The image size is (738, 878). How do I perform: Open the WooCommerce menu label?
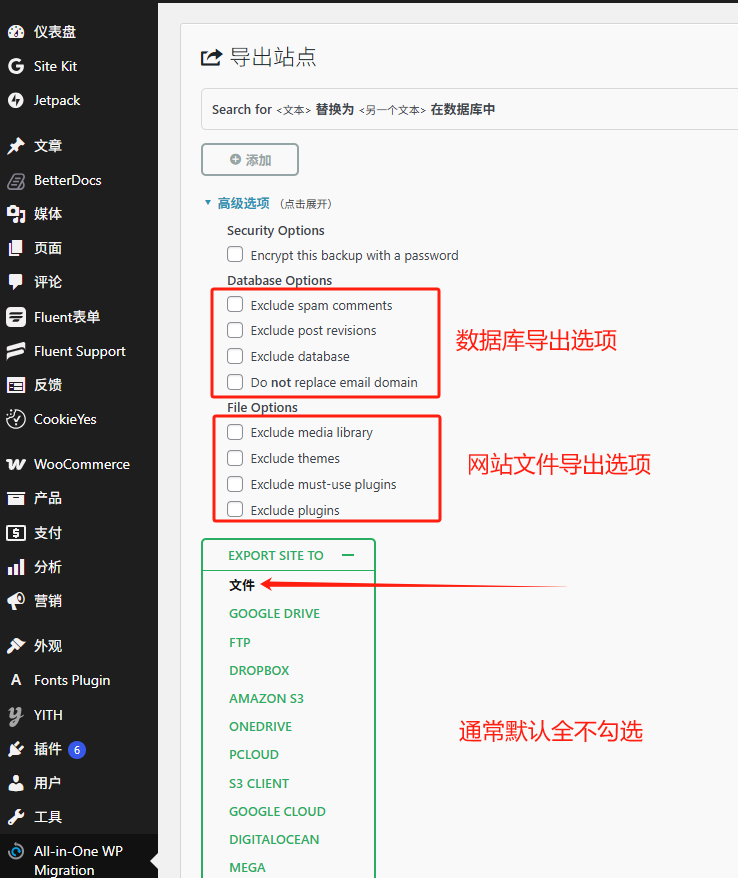[x=82, y=464]
